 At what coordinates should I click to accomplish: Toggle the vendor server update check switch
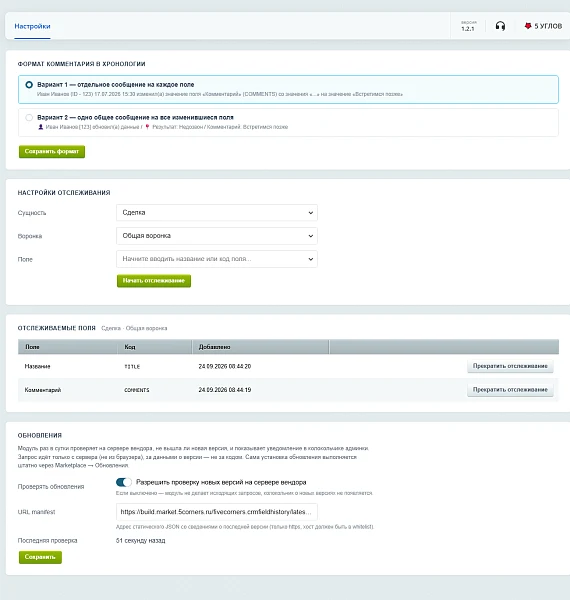click(x=124, y=482)
